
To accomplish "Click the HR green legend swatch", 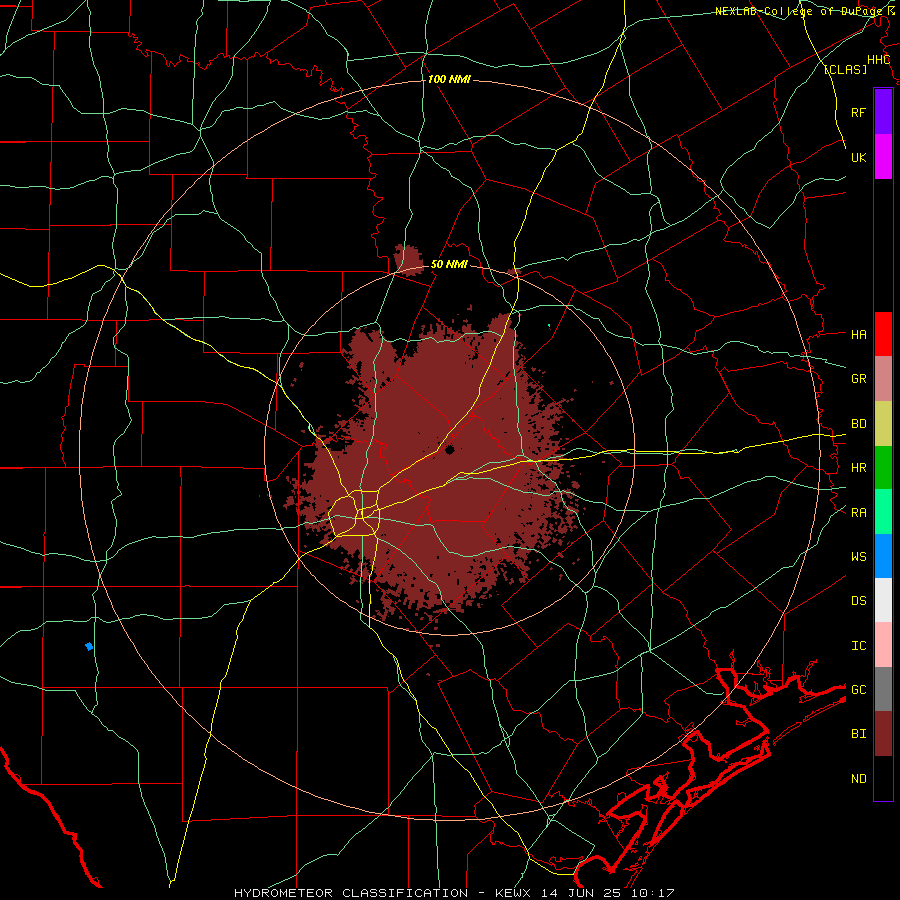I will click(x=883, y=467).
